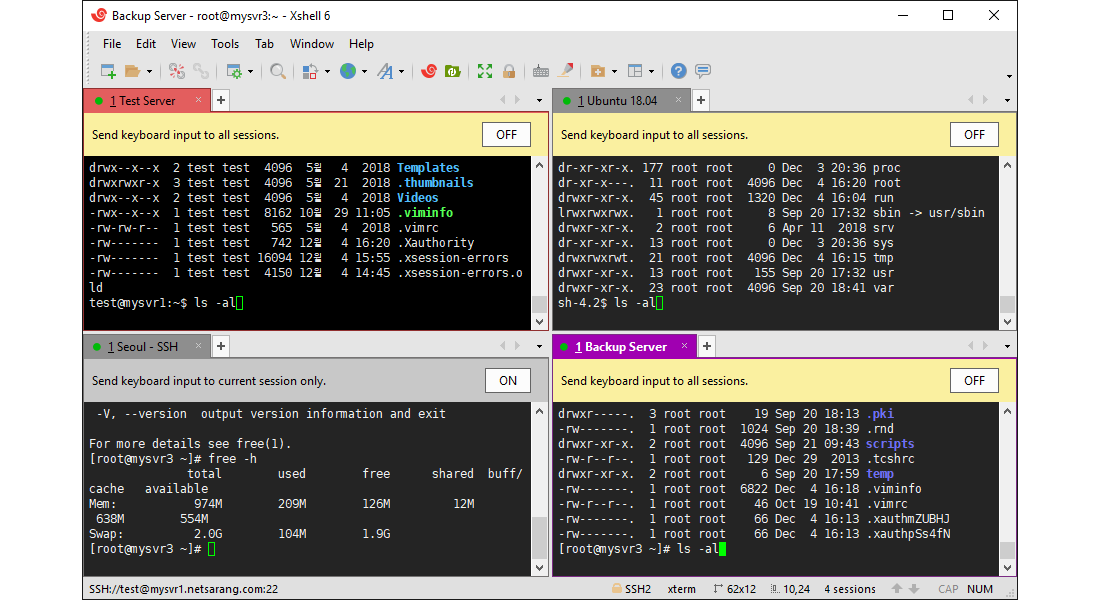Click '4 sessions' in the status bar
This screenshot has width=1100, height=600.
(850, 589)
